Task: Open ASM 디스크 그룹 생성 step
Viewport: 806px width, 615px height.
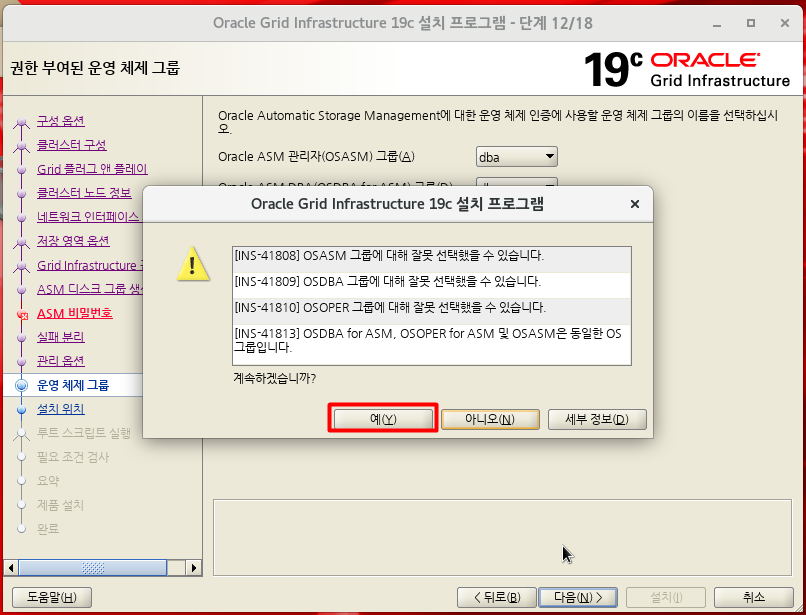Action: pos(89,289)
